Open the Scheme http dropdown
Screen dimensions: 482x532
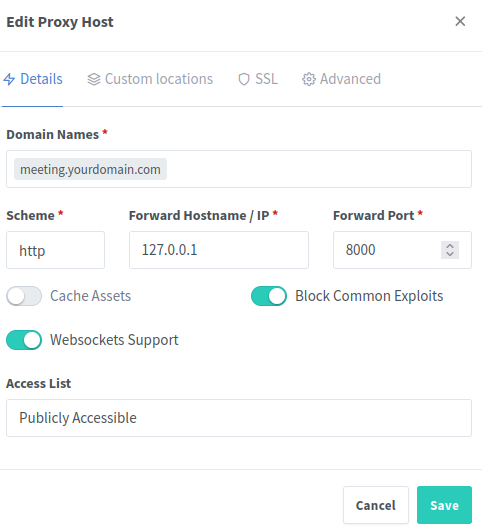point(55,250)
